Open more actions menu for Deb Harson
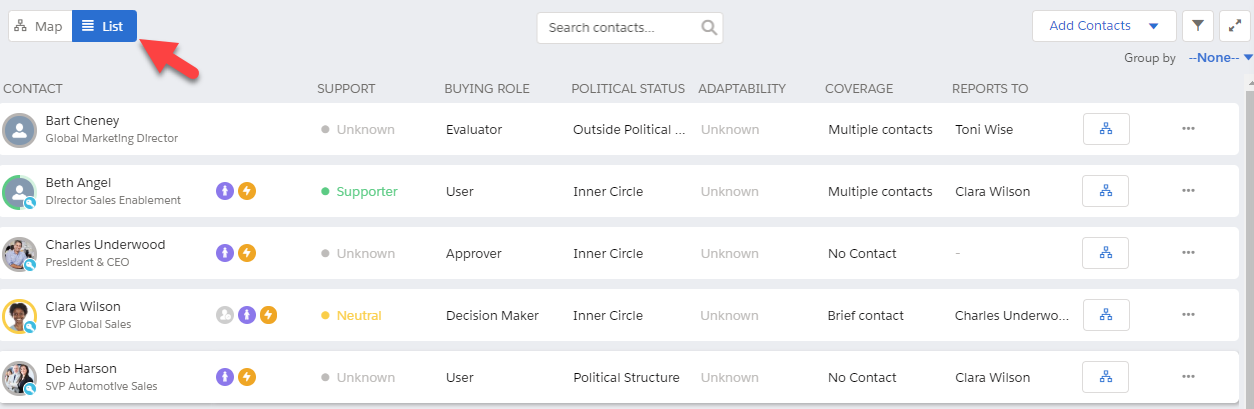Viewport: 1254px width, 409px height. (x=1188, y=377)
